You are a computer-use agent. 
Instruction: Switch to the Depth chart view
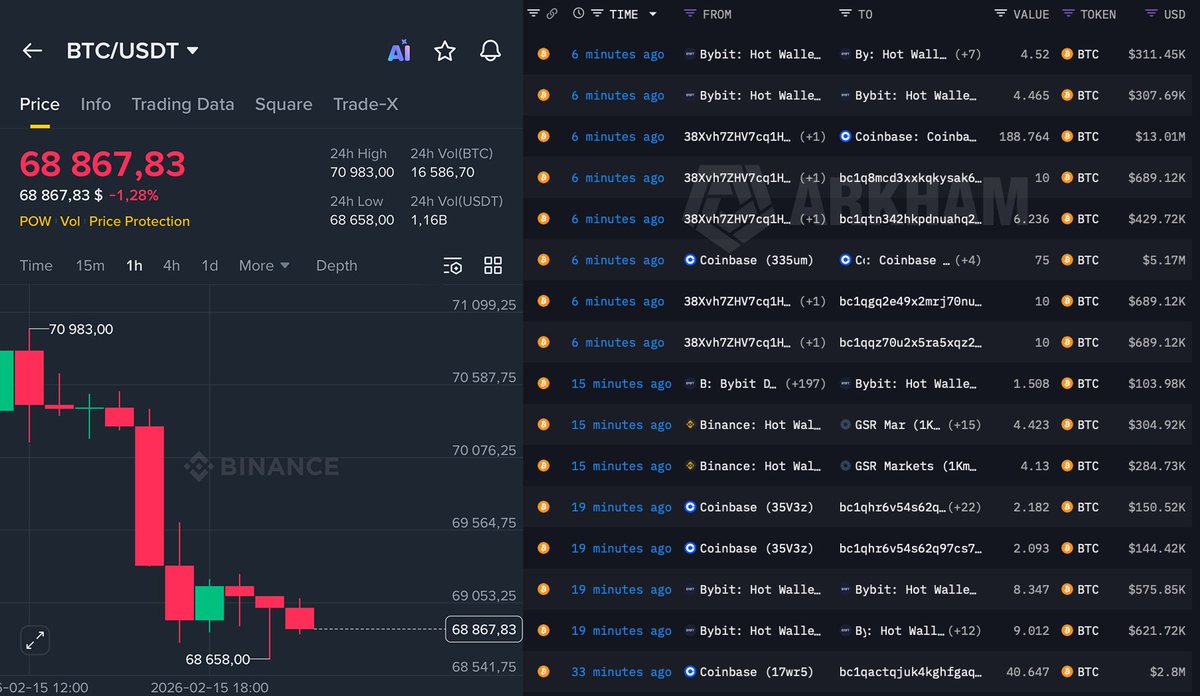tap(336, 265)
